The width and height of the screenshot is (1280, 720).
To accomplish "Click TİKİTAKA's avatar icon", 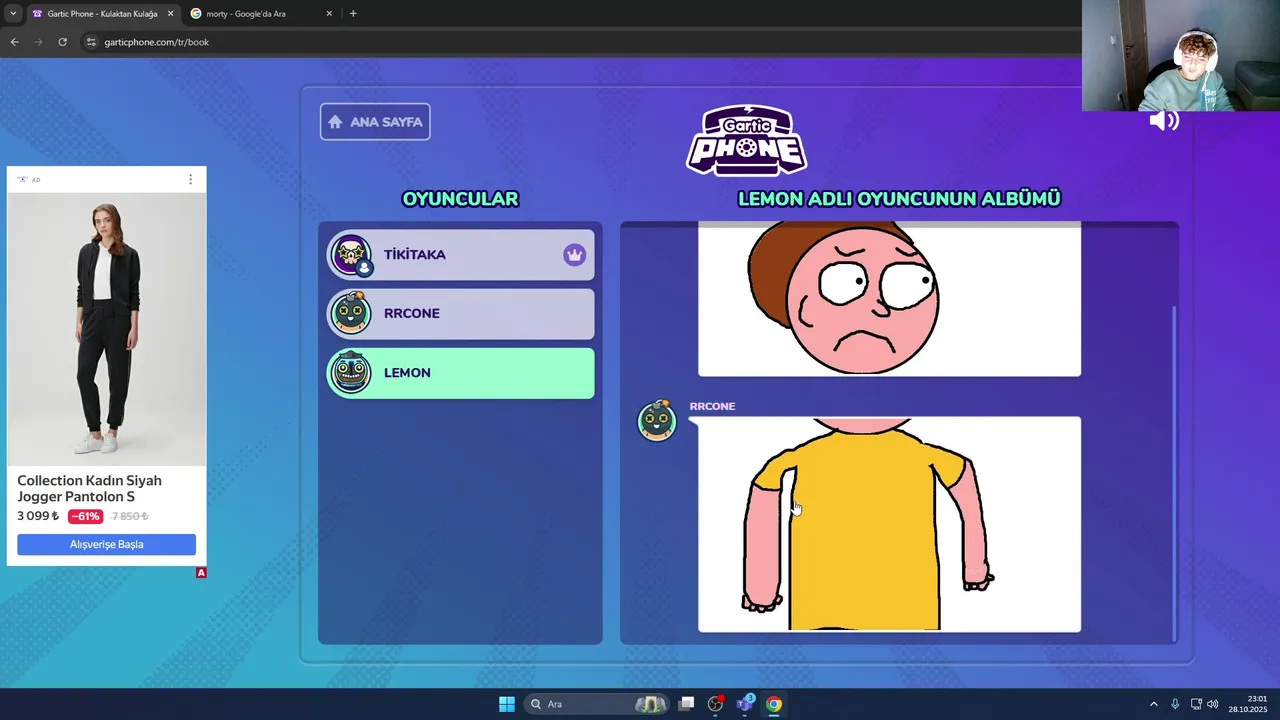I will coord(351,255).
